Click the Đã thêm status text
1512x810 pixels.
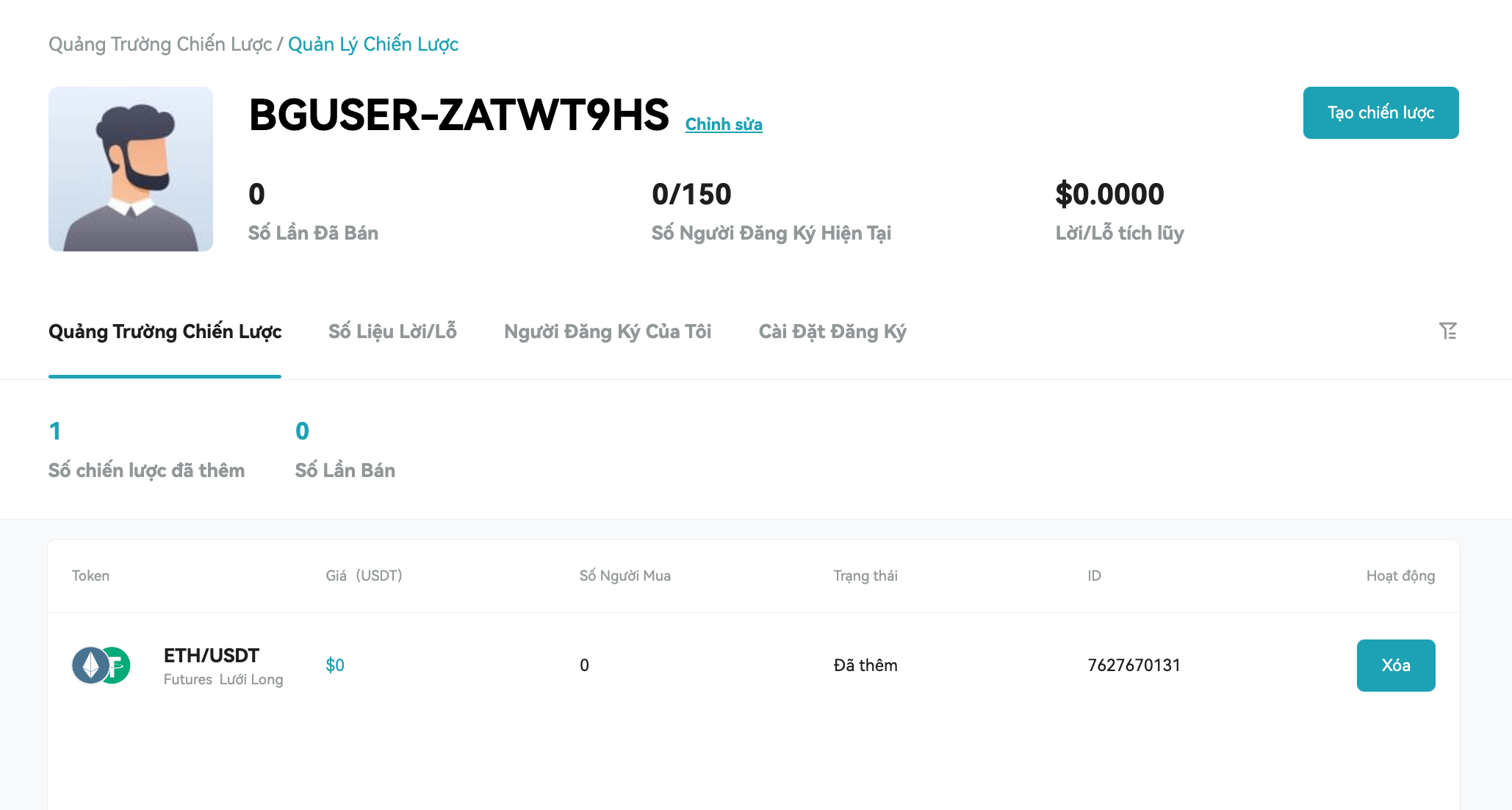pyautogui.click(x=865, y=665)
